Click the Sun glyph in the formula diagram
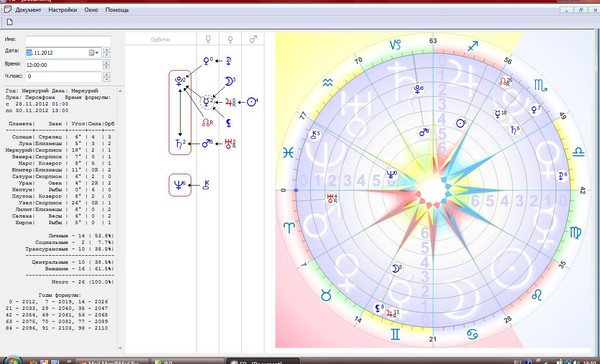 click(x=252, y=102)
